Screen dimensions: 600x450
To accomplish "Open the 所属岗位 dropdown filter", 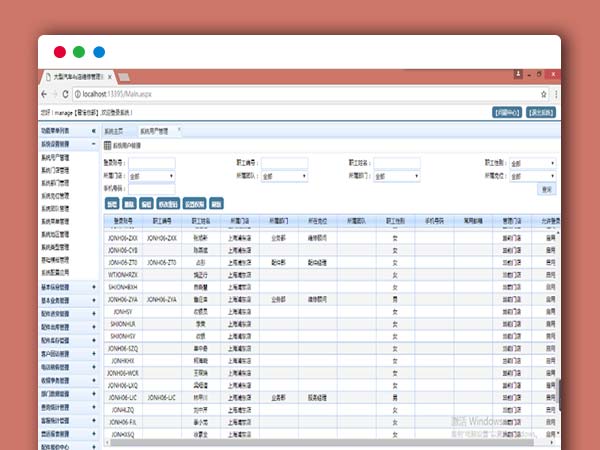I will tap(532, 176).
